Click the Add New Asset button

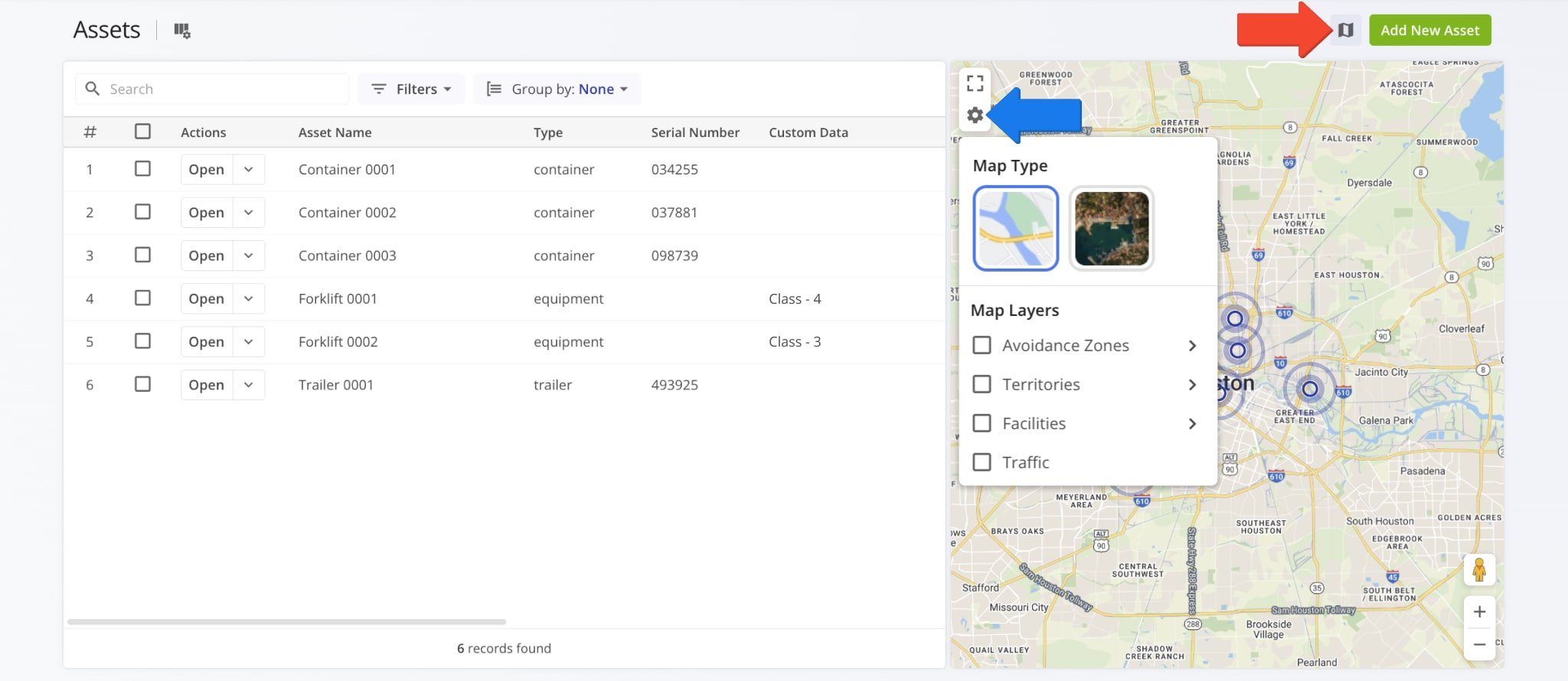pos(1429,31)
